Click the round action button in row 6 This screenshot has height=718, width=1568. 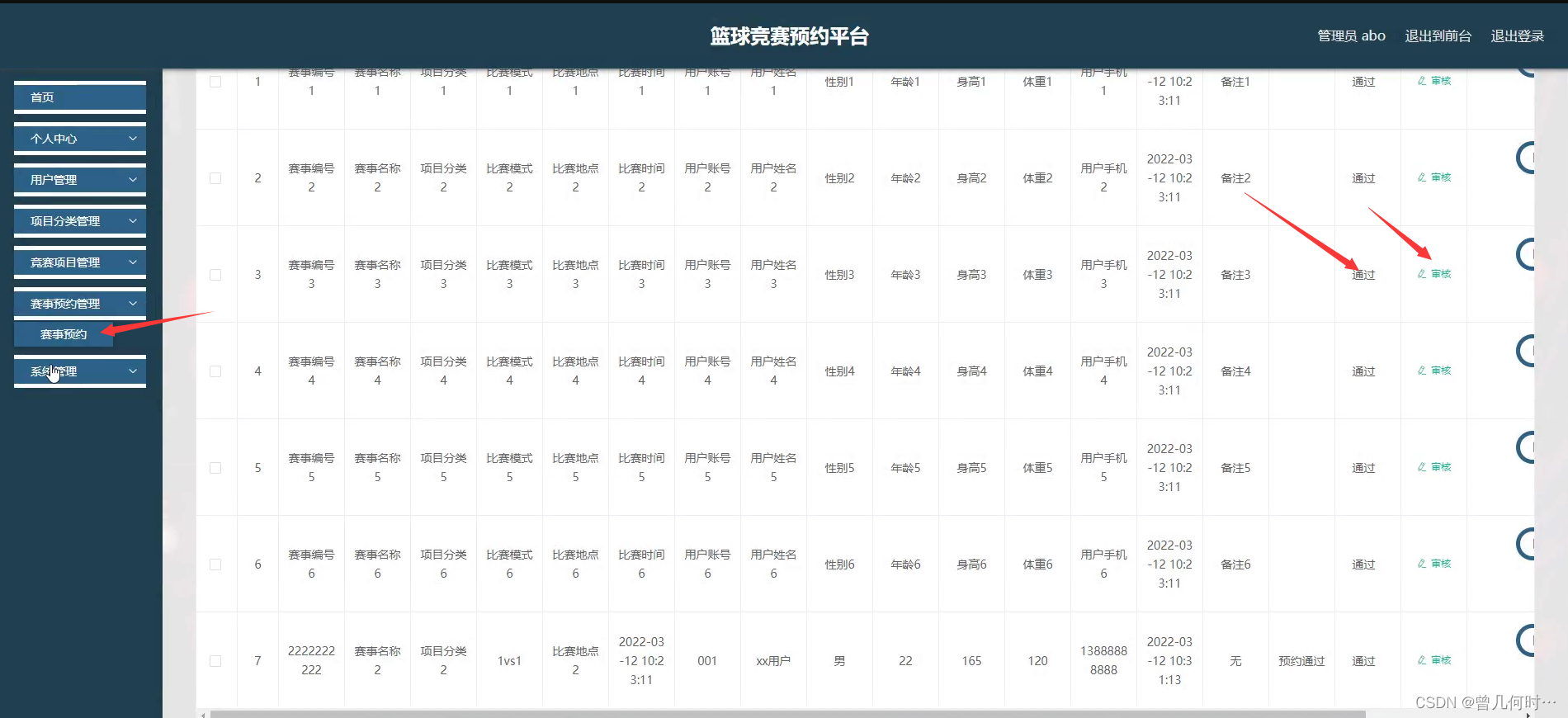[1526, 544]
